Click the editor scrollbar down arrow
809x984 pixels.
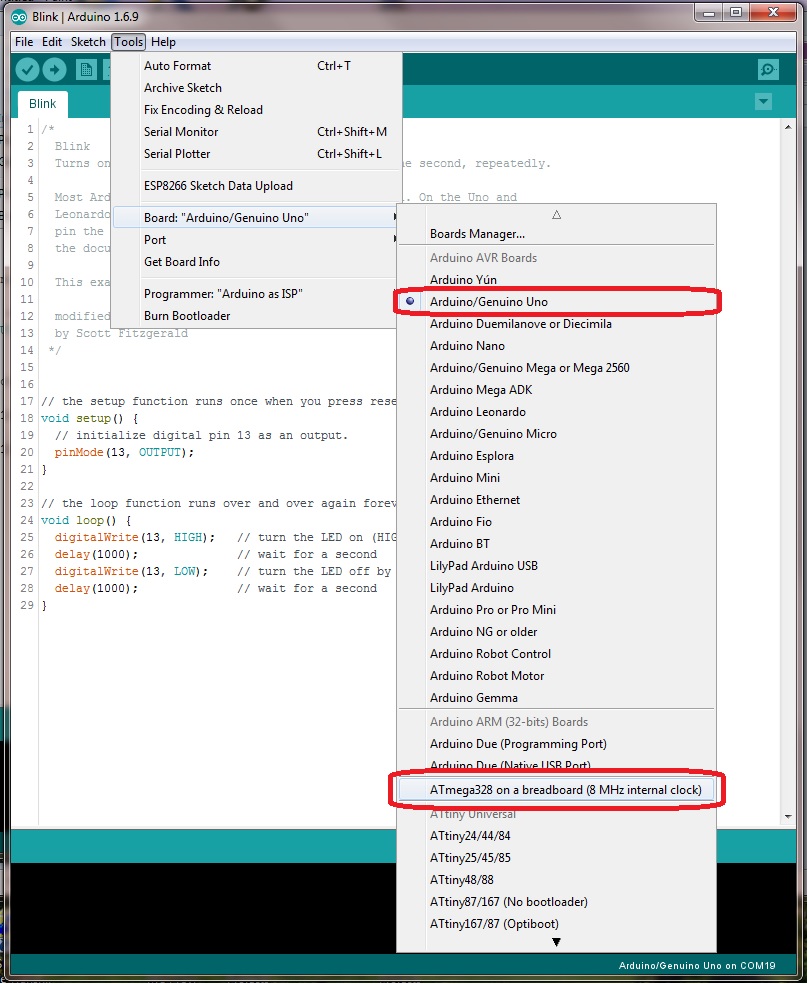coord(788,816)
